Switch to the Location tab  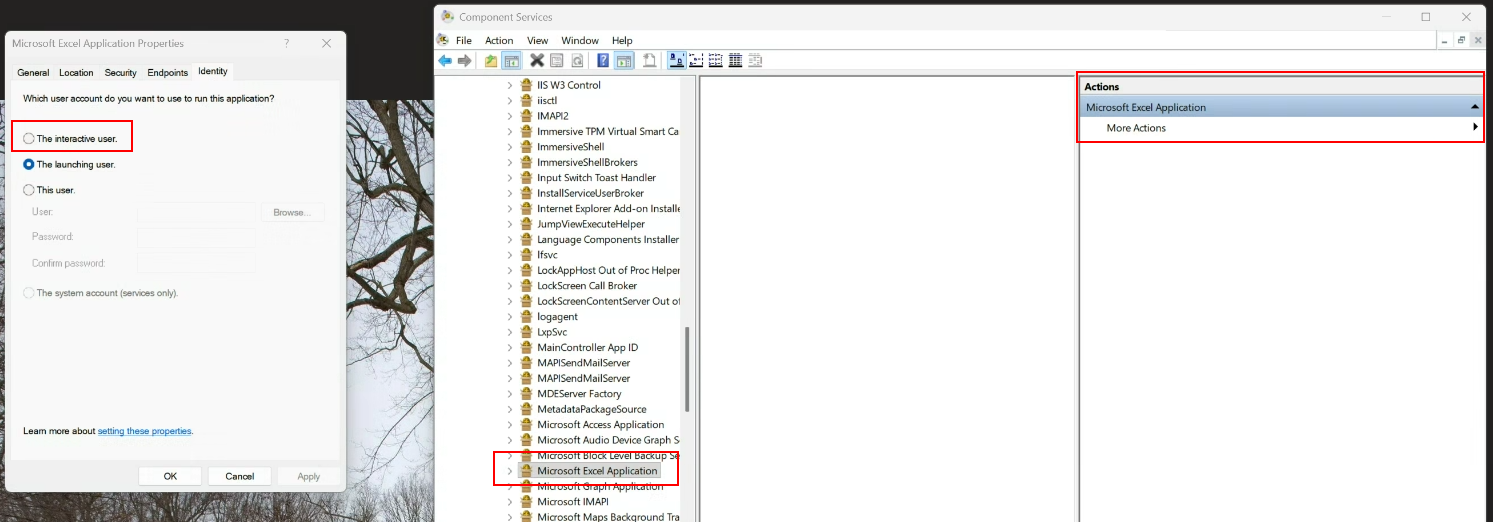76,73
